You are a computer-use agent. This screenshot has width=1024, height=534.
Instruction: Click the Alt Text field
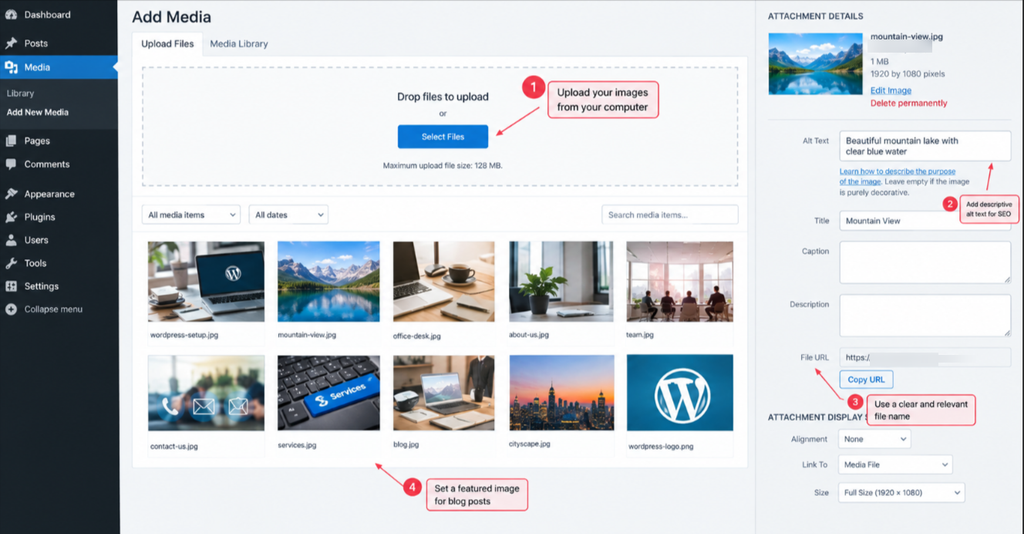click(x=925, y=146)
